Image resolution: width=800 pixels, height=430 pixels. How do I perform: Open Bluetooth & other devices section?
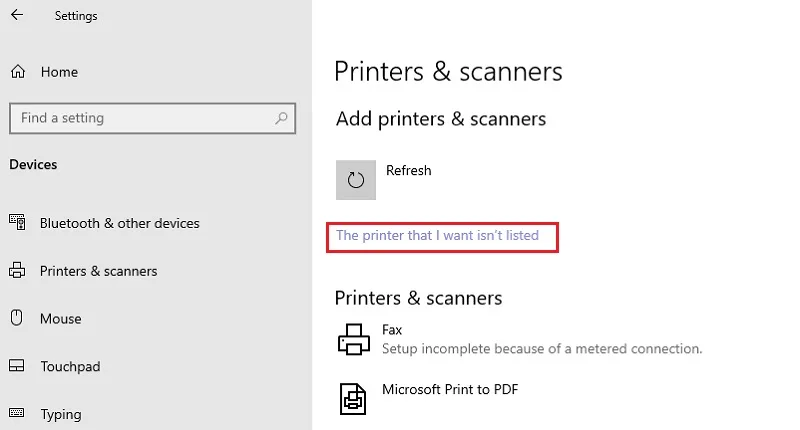119,223
